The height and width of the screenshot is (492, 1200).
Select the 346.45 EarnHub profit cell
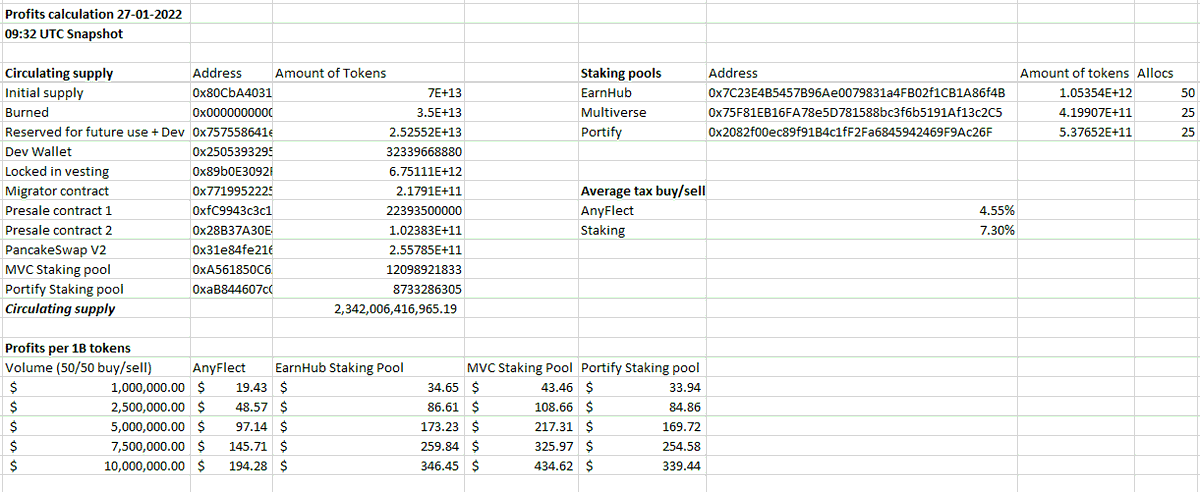pos(441,465)
